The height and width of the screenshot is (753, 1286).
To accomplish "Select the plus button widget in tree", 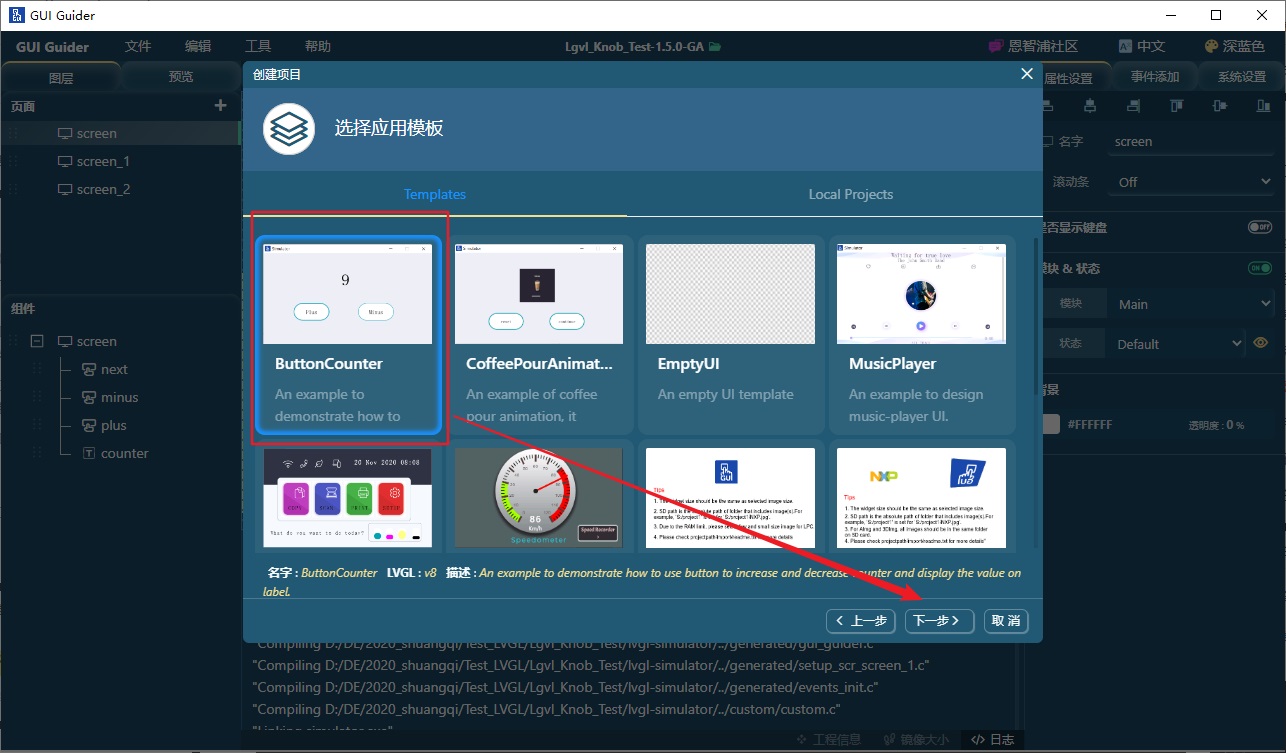I will click(x=114, y=425).
